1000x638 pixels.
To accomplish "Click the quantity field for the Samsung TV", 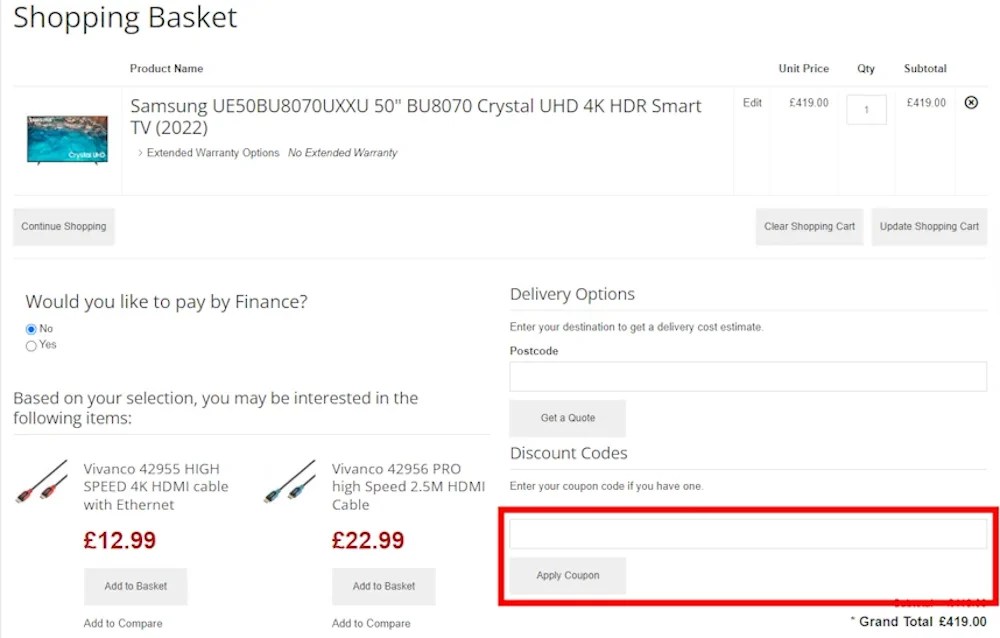I will [866, 110].
